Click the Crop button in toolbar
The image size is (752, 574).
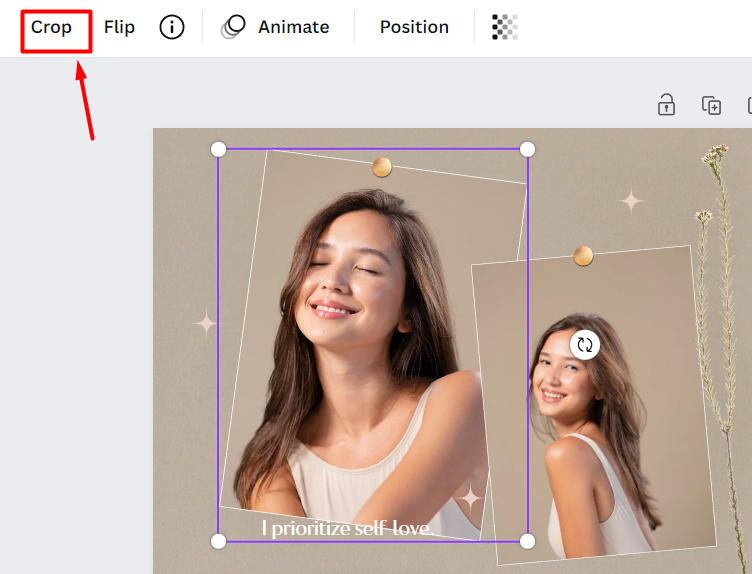51,28
